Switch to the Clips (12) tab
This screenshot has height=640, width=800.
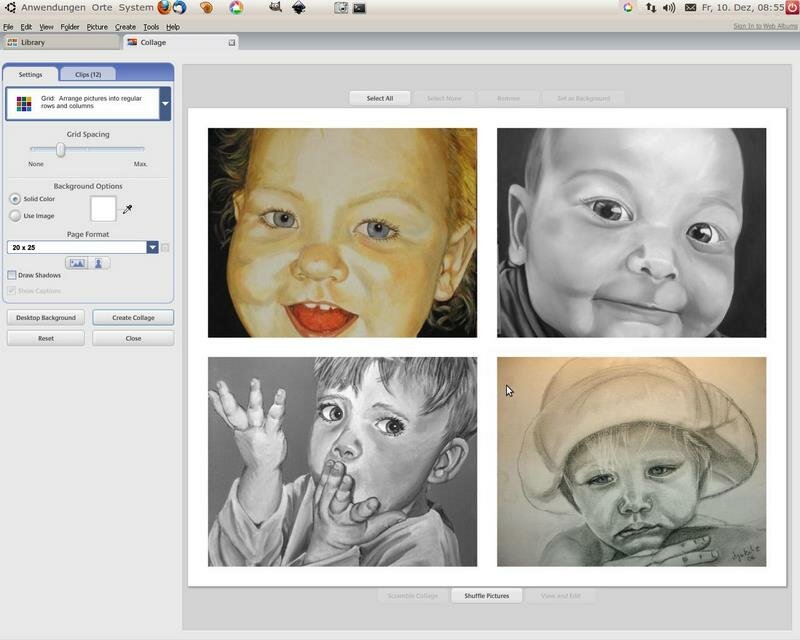pos(88,75)
